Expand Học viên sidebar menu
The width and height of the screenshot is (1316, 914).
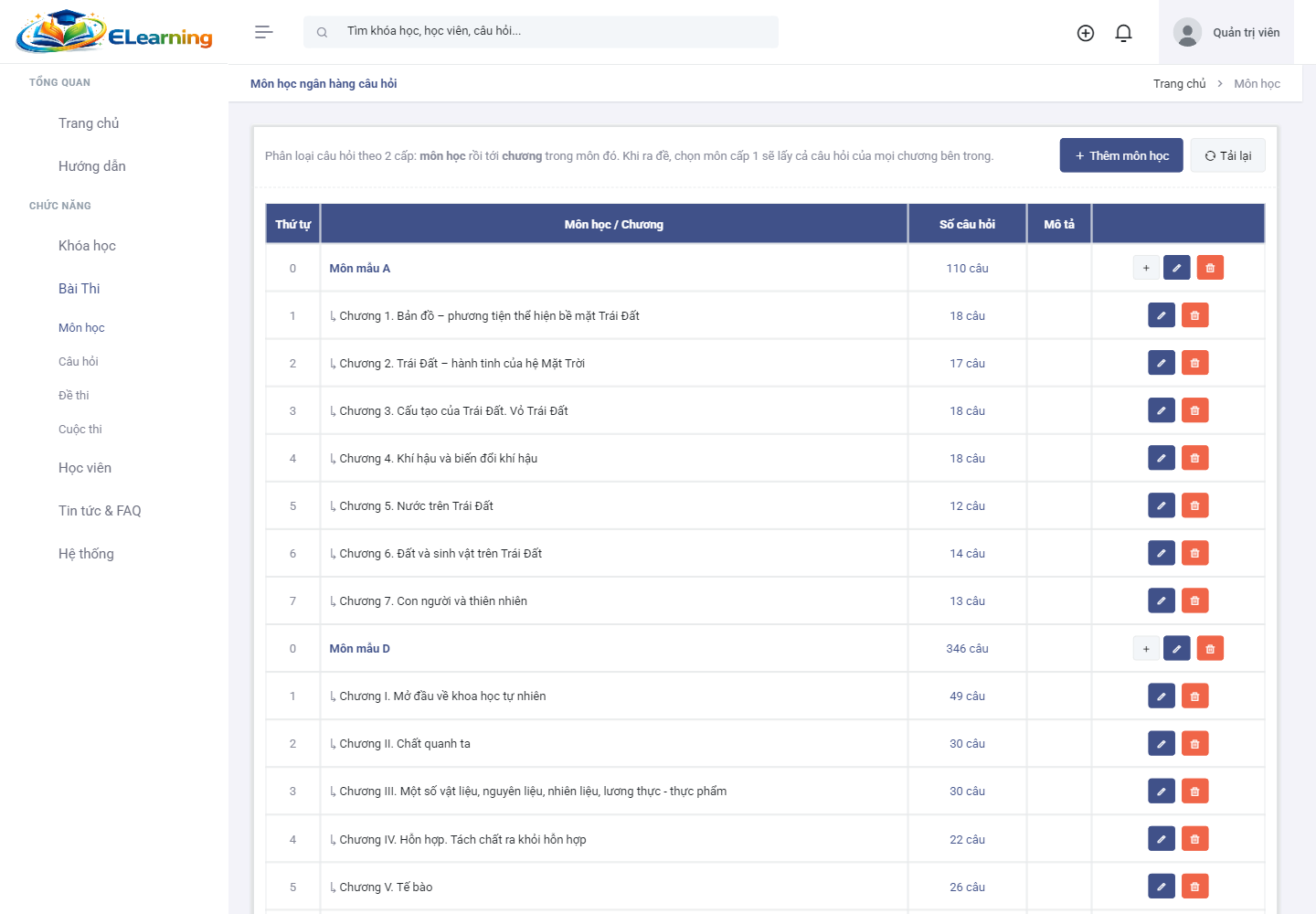point(85,468)
